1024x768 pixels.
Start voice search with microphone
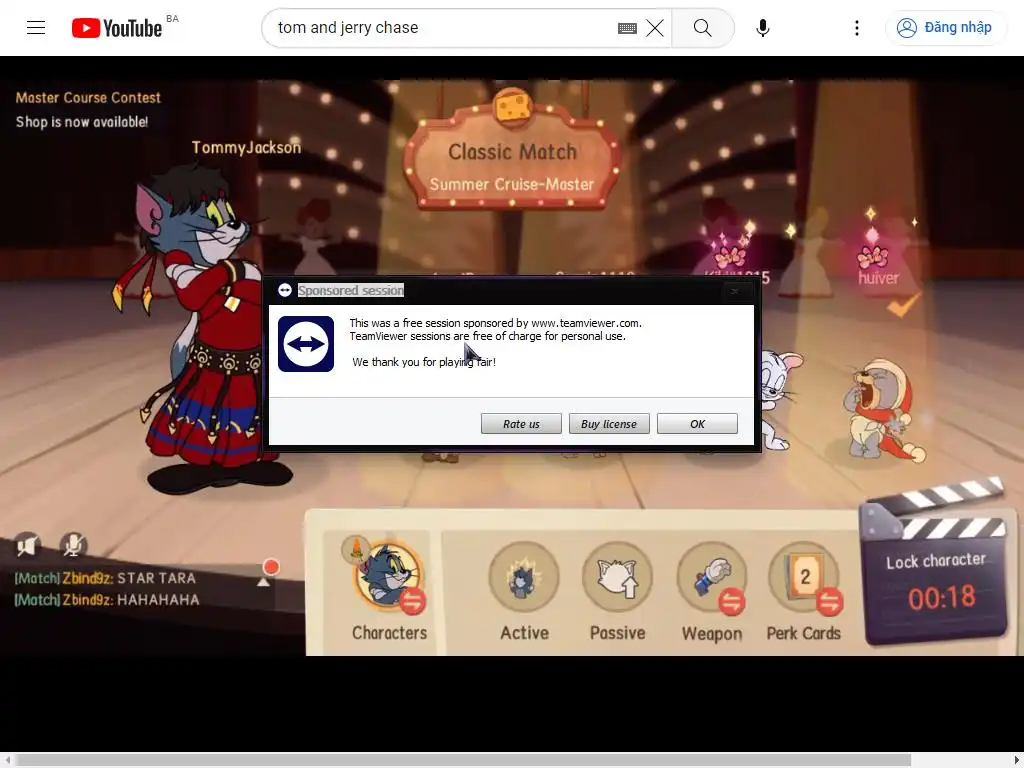point(762,28)
